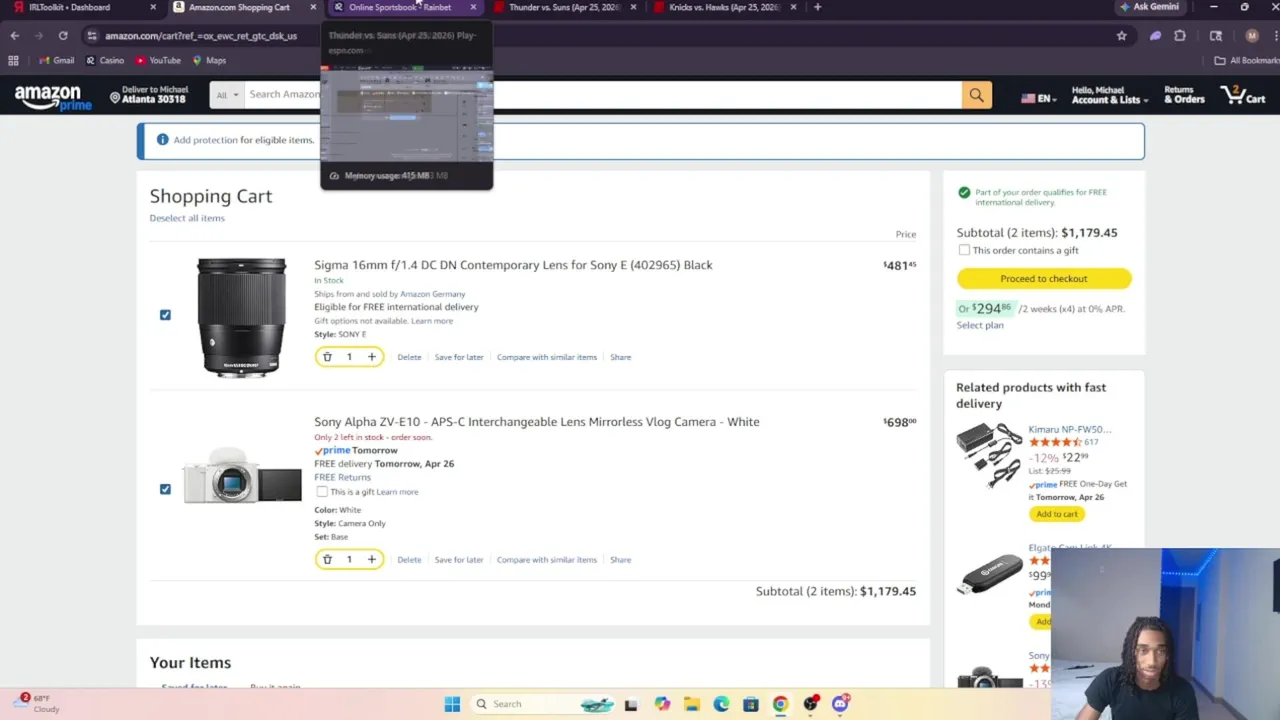Click Deliver to Michael Atlanta location

(x=150, y=95)
